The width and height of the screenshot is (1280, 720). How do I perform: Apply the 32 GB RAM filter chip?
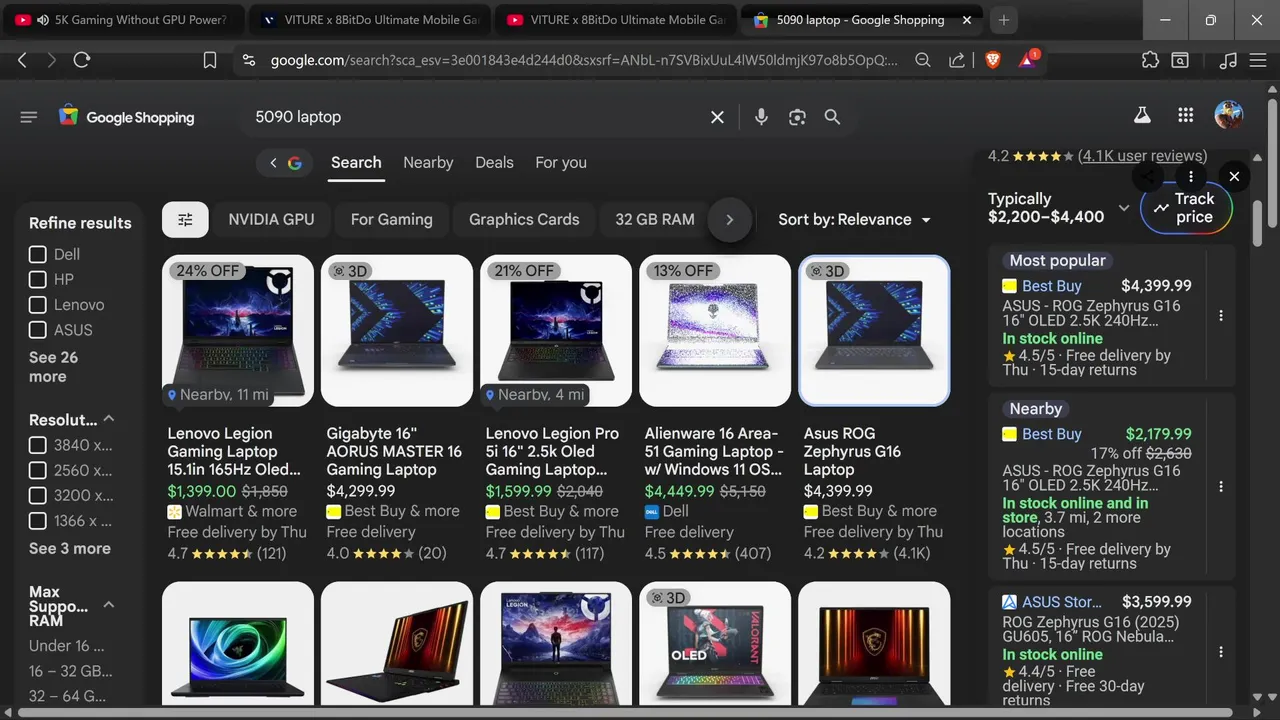(x=655, y=220)
